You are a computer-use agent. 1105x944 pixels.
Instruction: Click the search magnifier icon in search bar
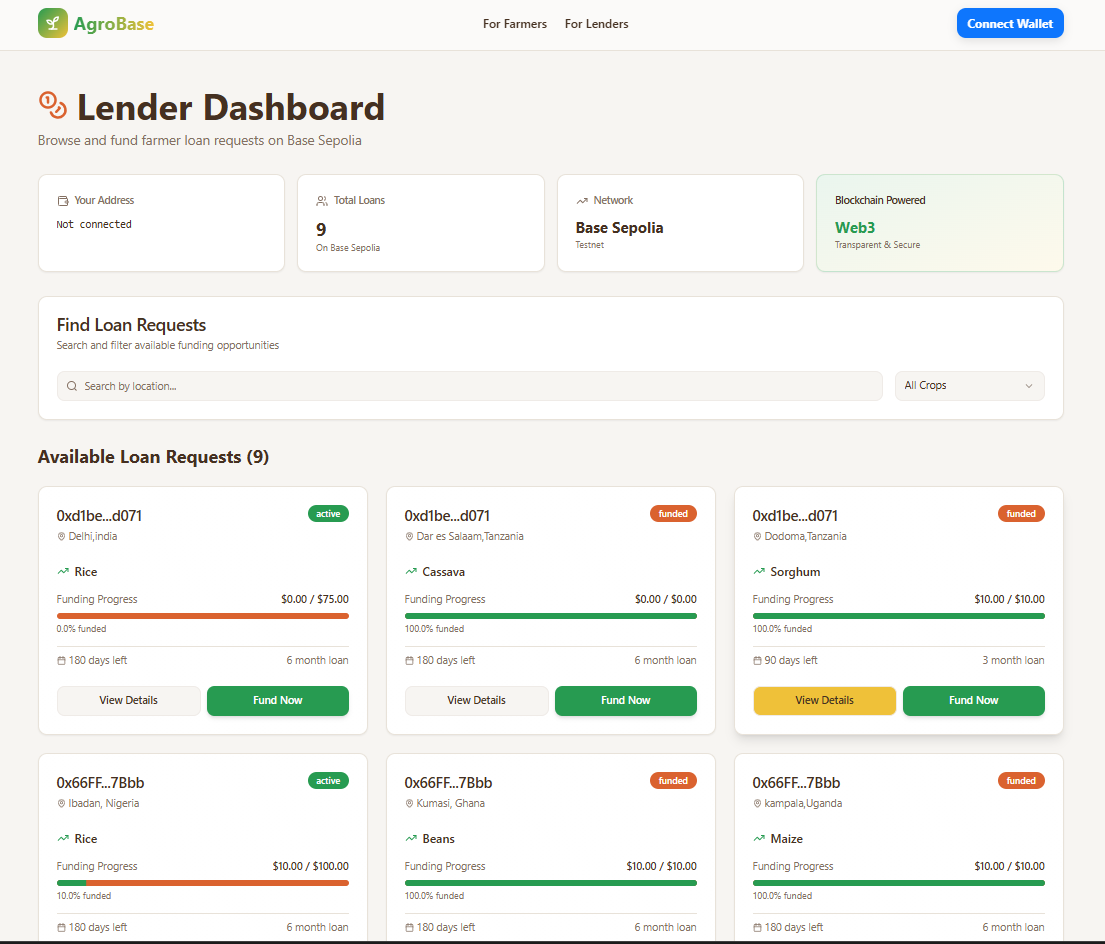[72, 386]
